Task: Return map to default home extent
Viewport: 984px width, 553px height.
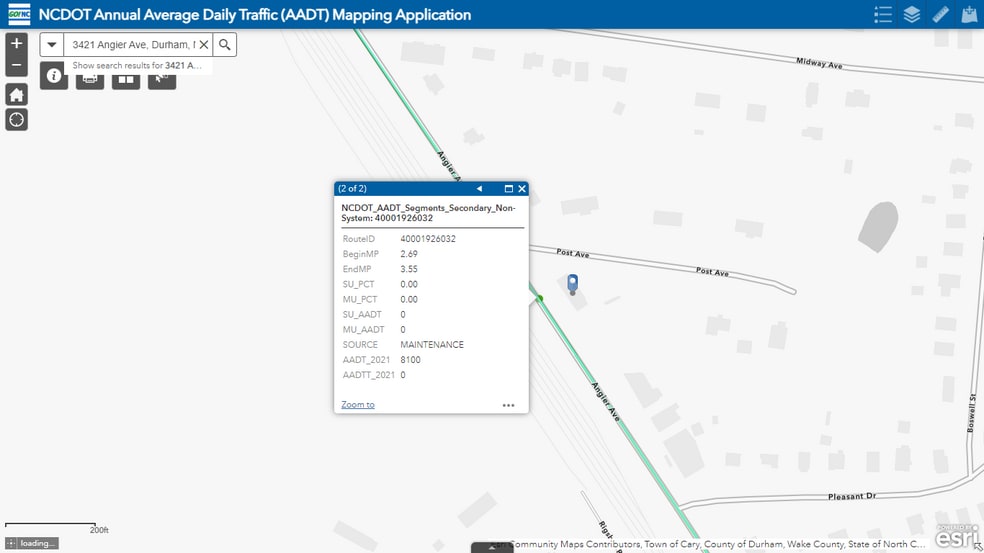Action: tap(16, 94)
